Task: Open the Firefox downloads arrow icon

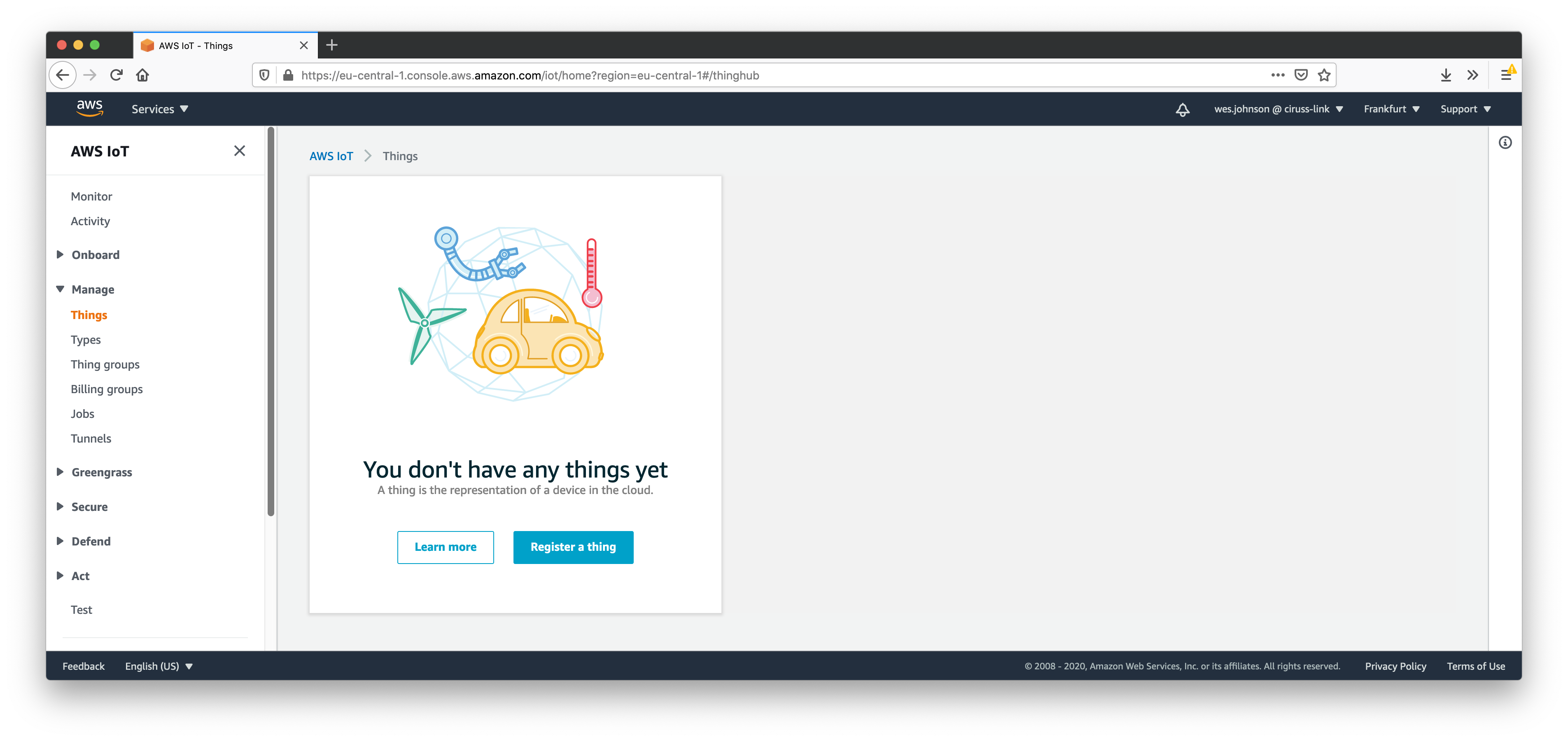Action: [x=1446, y=75]
